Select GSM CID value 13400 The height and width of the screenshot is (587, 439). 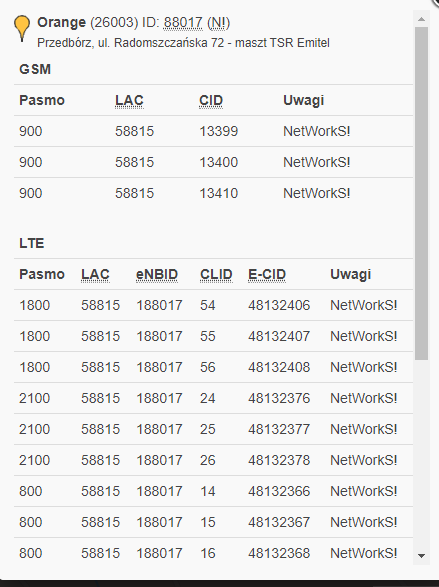(x=219, y=162)
